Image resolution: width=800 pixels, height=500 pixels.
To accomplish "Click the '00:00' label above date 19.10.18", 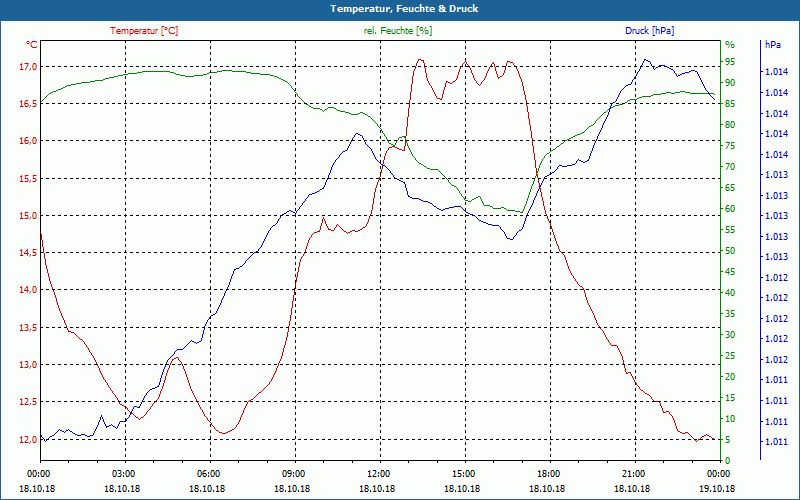I will click(718, 474).
